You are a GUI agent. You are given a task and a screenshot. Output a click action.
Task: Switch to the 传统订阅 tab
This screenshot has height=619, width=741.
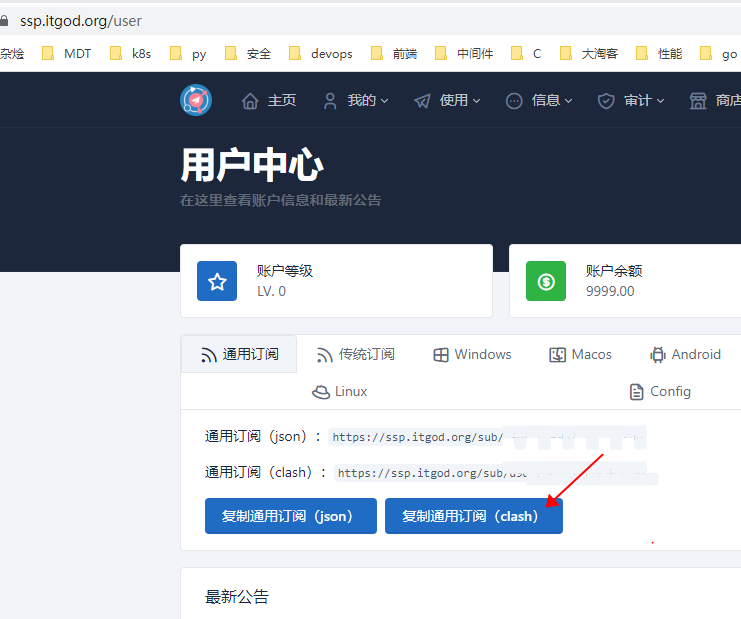[355, 354]
